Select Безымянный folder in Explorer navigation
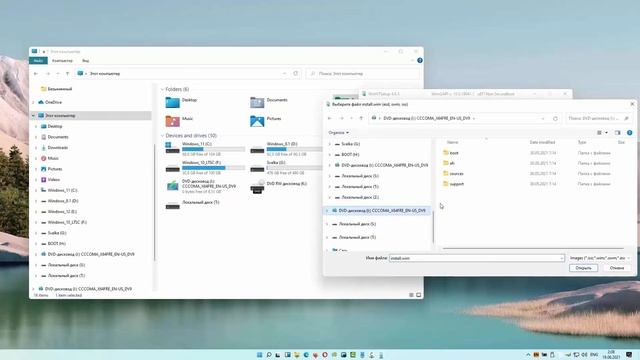 [56, 89]
